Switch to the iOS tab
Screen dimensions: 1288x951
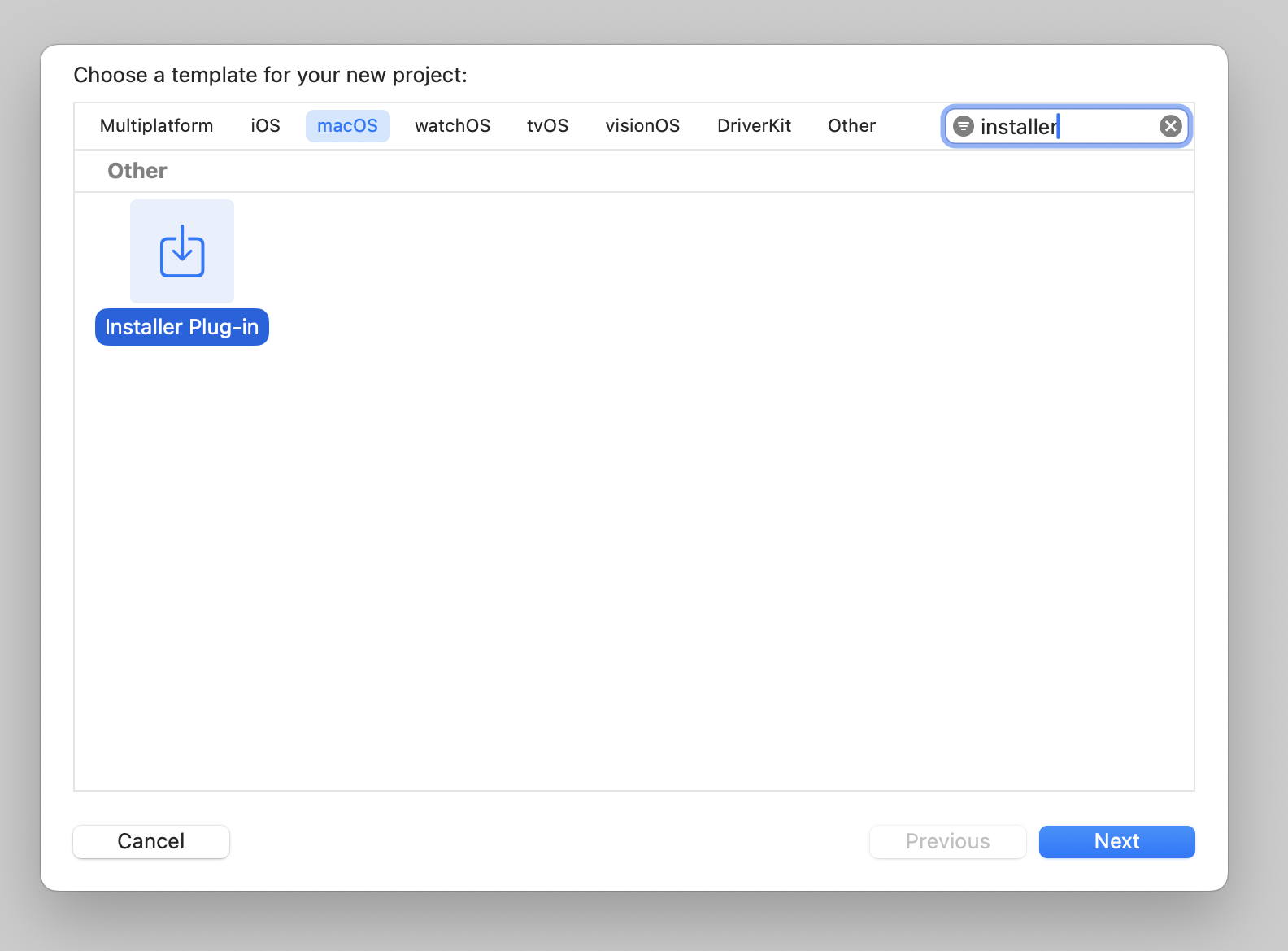coord(265,126)
